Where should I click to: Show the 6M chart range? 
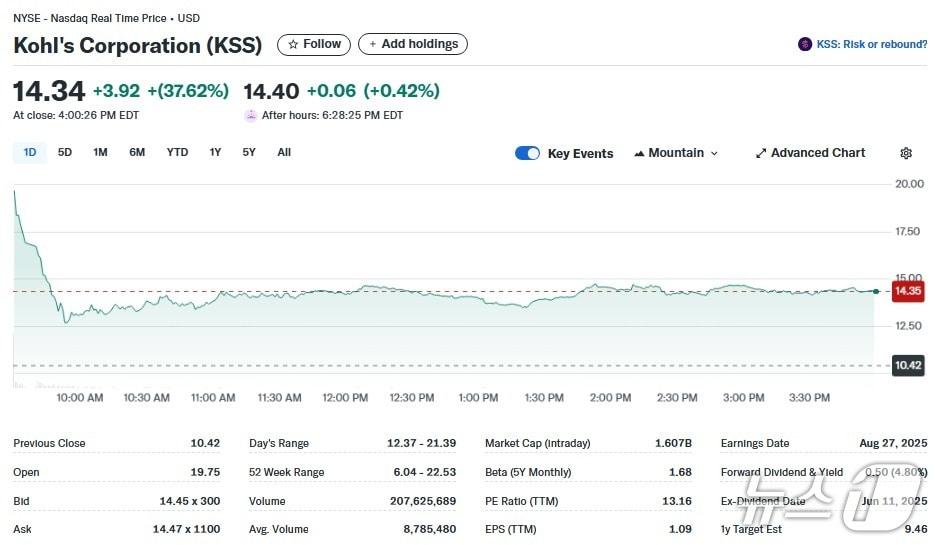(137, 152)
